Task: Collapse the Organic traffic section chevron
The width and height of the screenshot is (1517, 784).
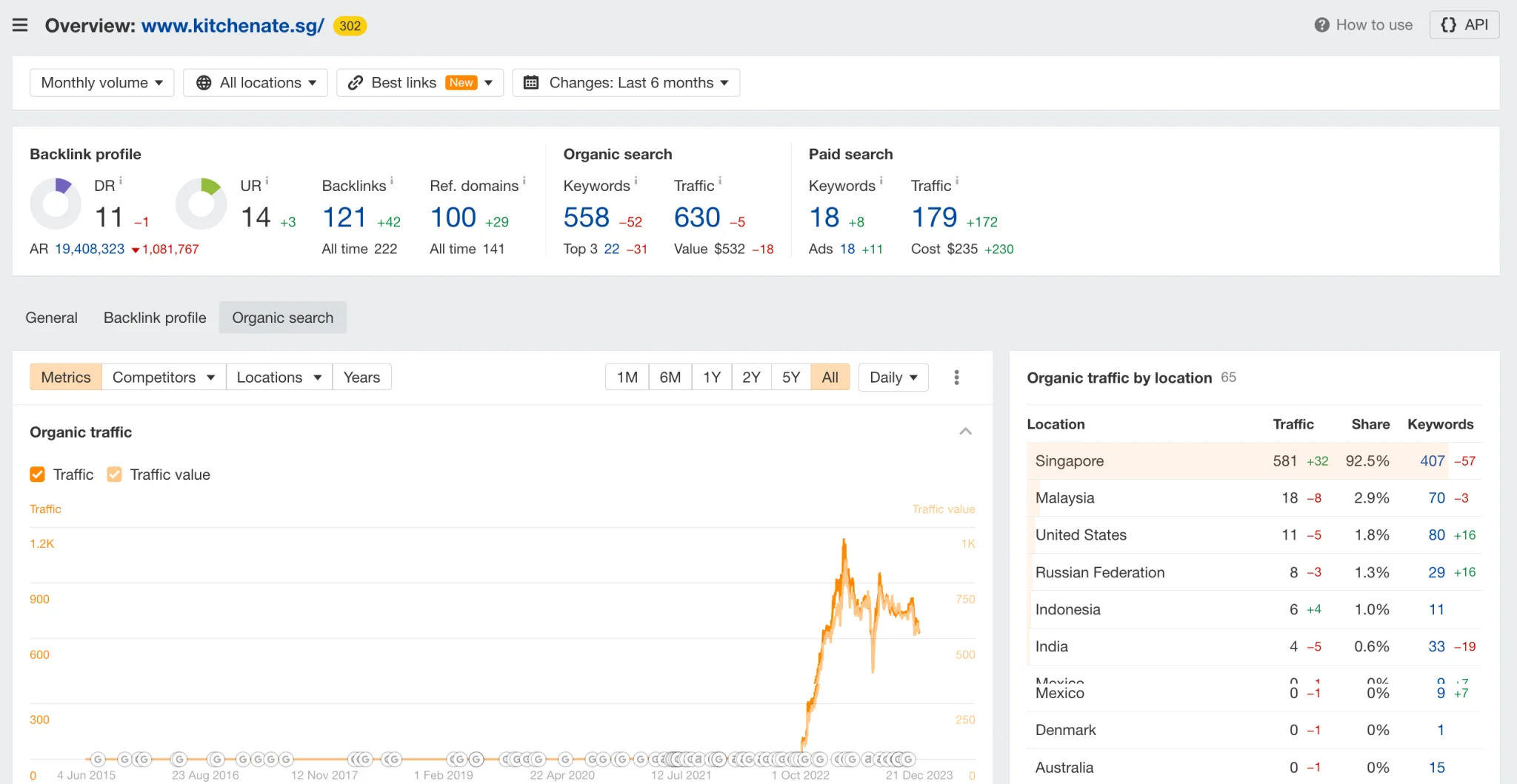Action: [x=965, y=432]
